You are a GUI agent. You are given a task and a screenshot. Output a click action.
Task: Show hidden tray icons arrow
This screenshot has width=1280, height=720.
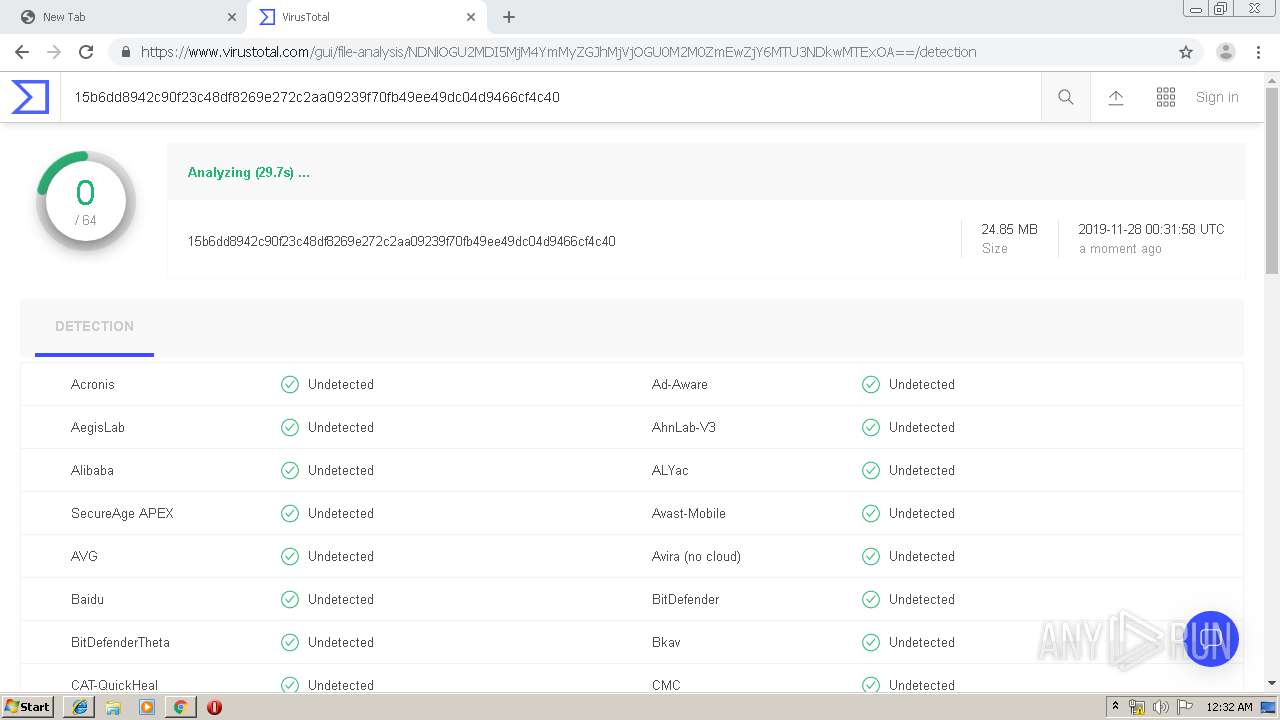point(1115,707)
